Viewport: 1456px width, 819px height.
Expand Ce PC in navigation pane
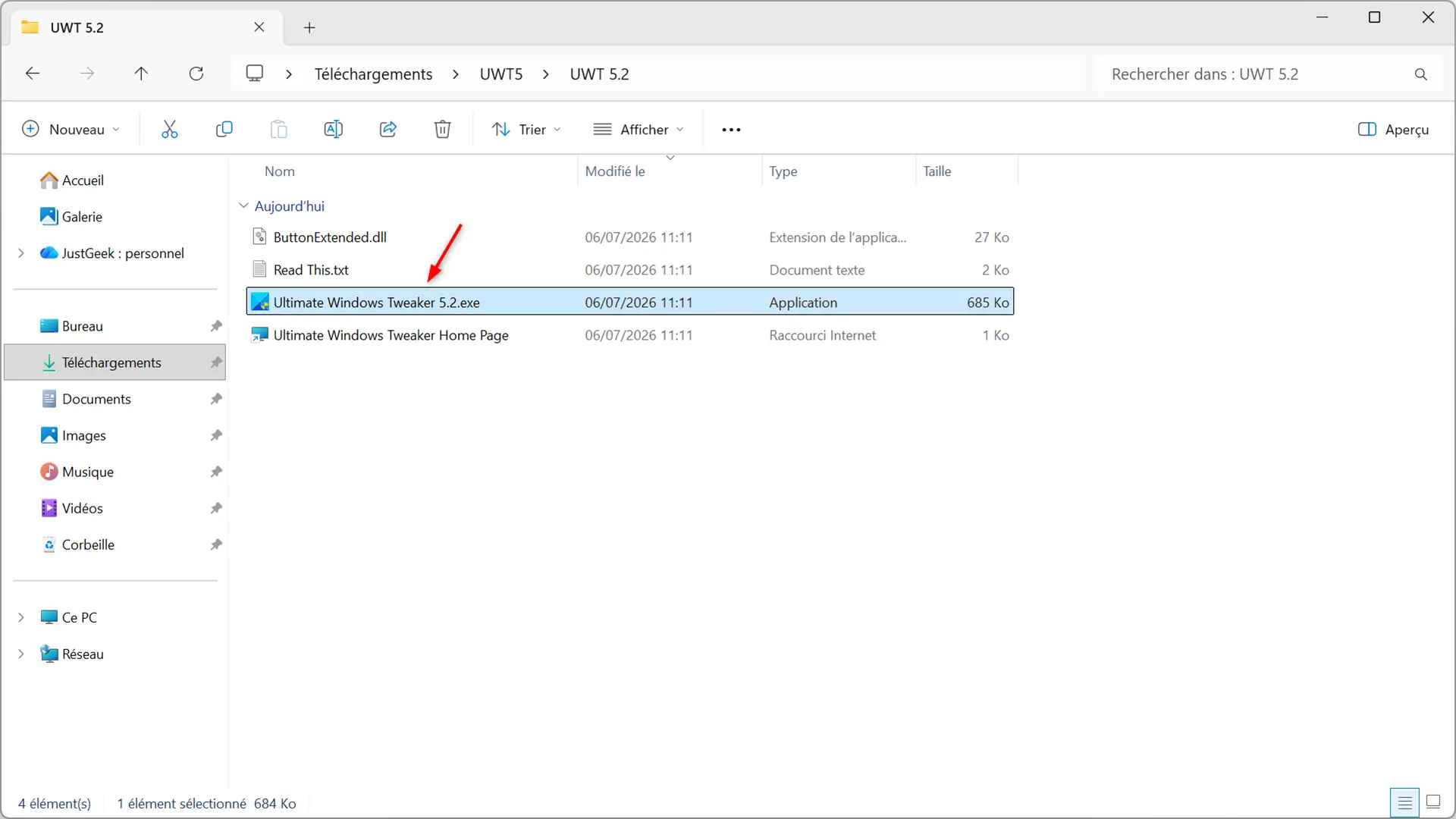coord(21,617)
